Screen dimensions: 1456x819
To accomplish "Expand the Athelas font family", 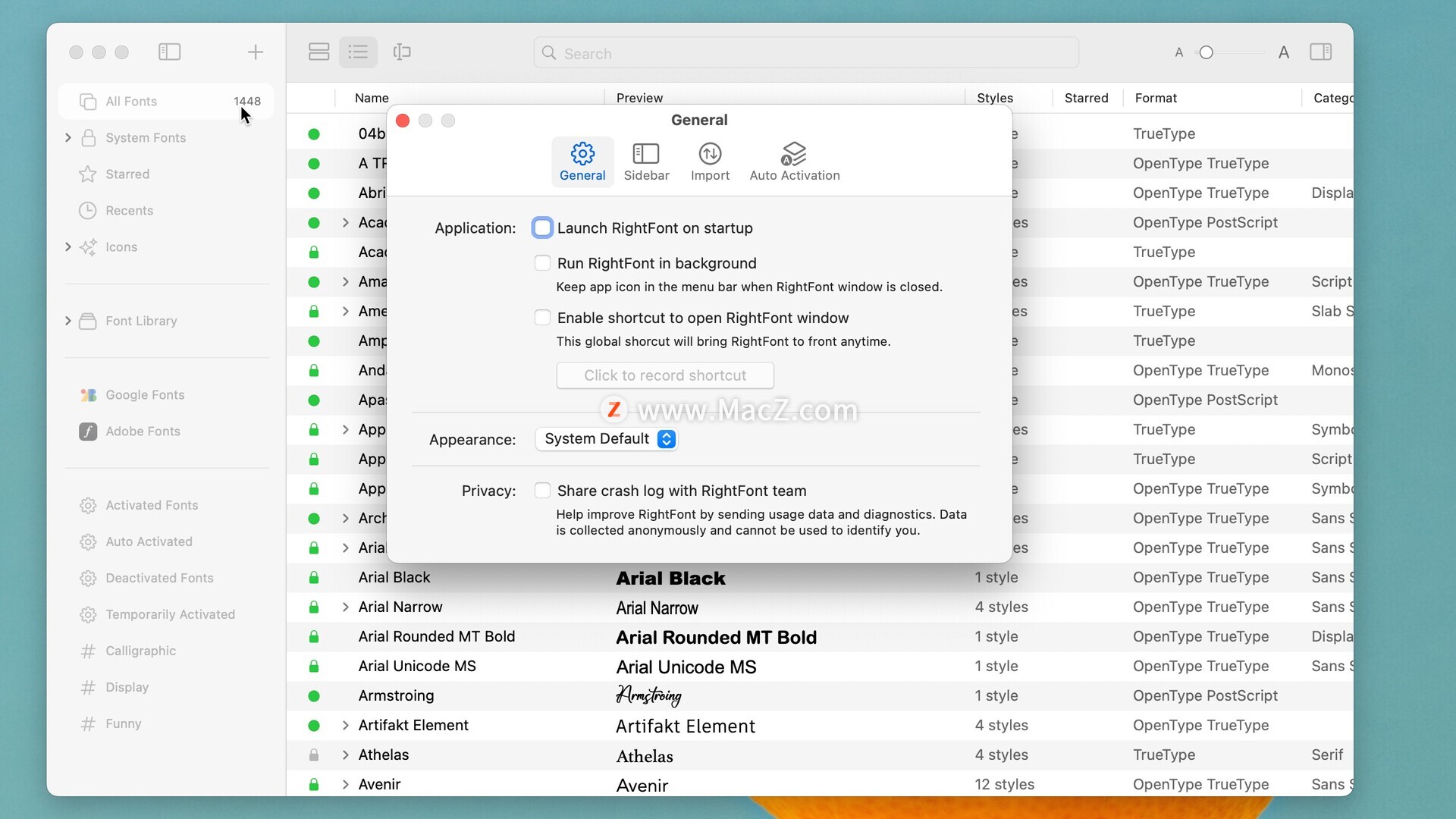I will tap(345, 755).
